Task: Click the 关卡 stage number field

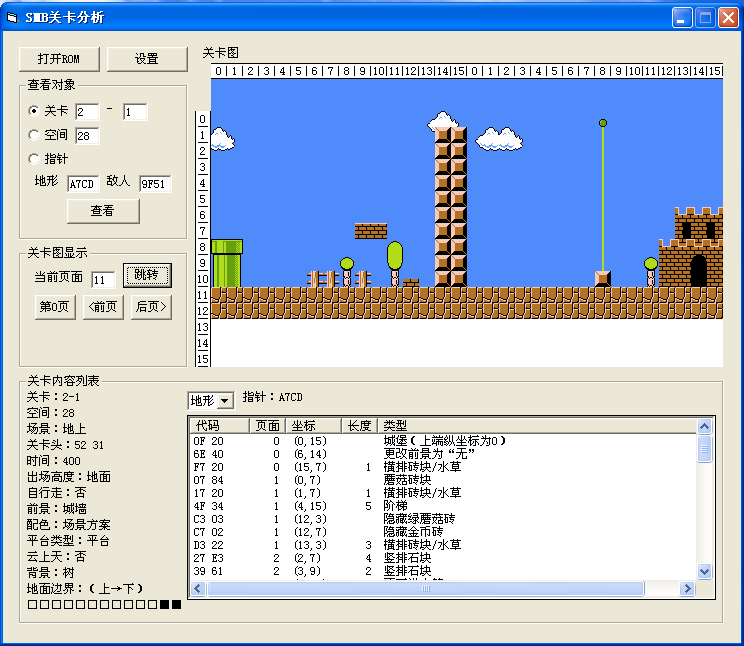Action: pyautogui.click(x=135, y=112)
